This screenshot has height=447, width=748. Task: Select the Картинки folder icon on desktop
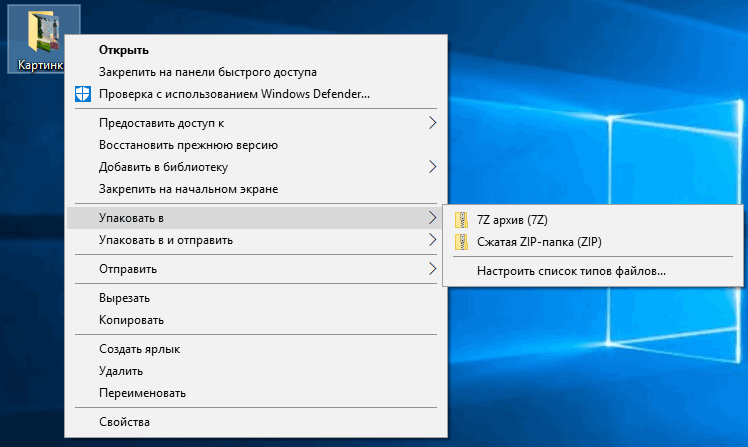click(x=43, y=31)
